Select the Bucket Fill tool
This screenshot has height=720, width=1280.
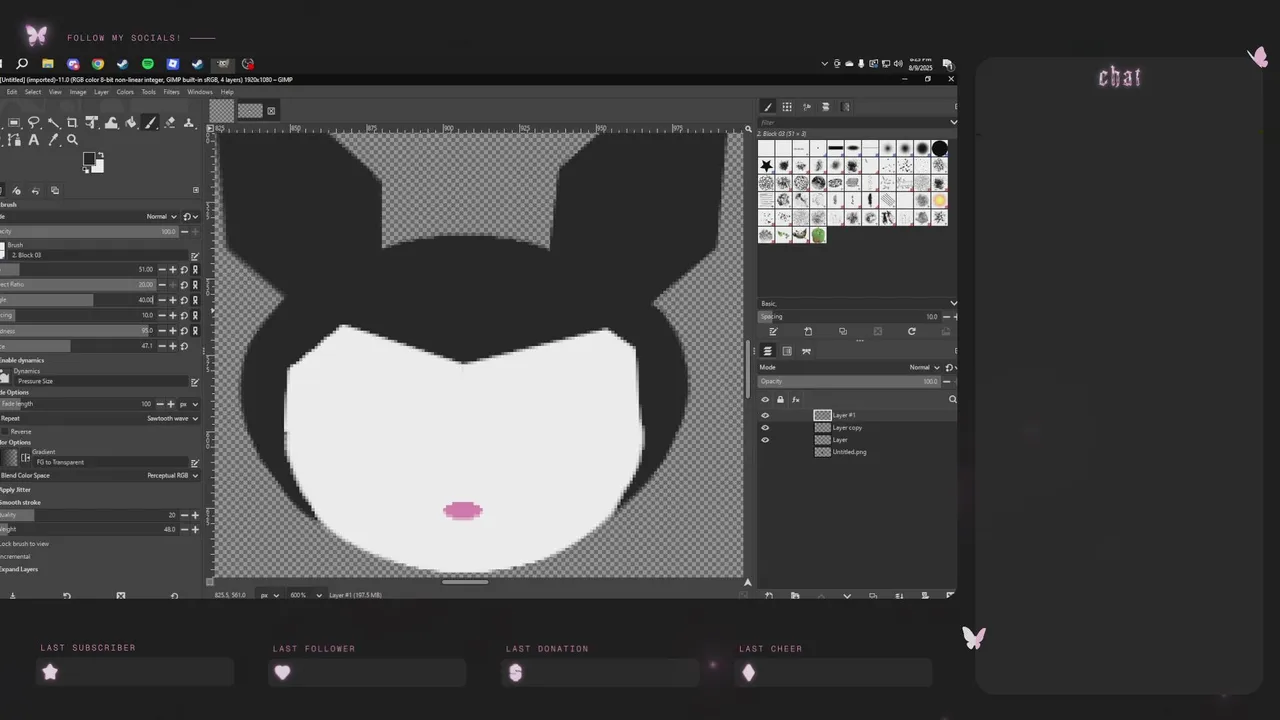(x=130, y=122)
